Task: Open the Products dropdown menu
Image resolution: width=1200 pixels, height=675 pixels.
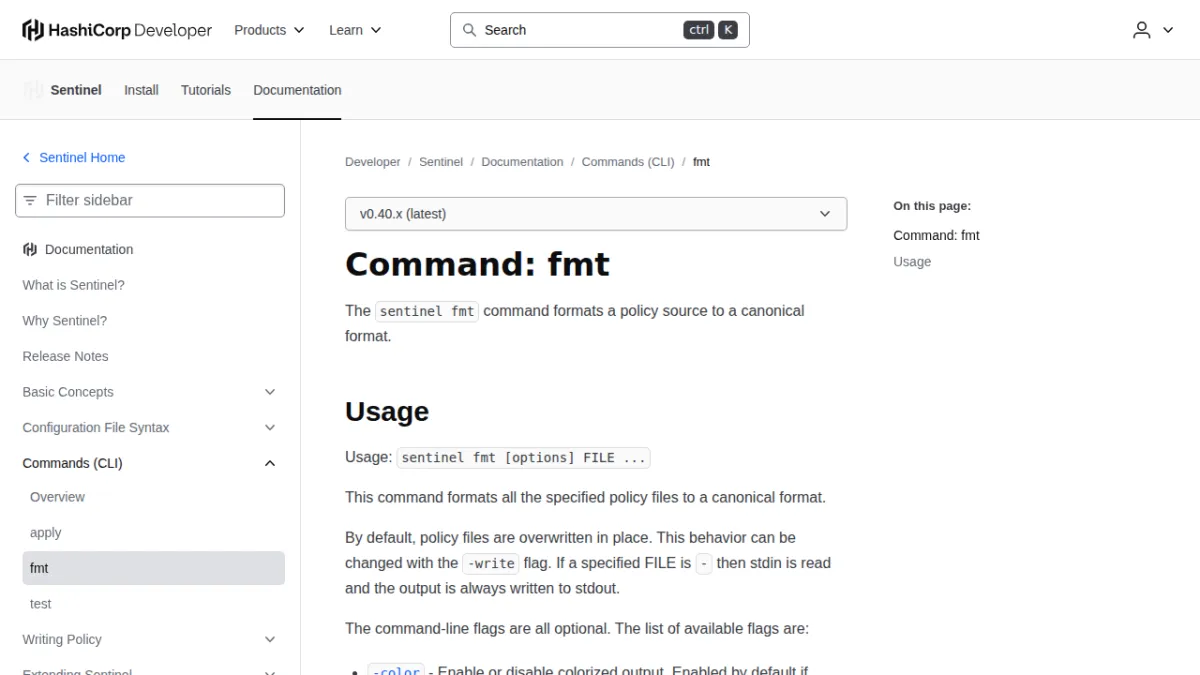Action: 269,30
